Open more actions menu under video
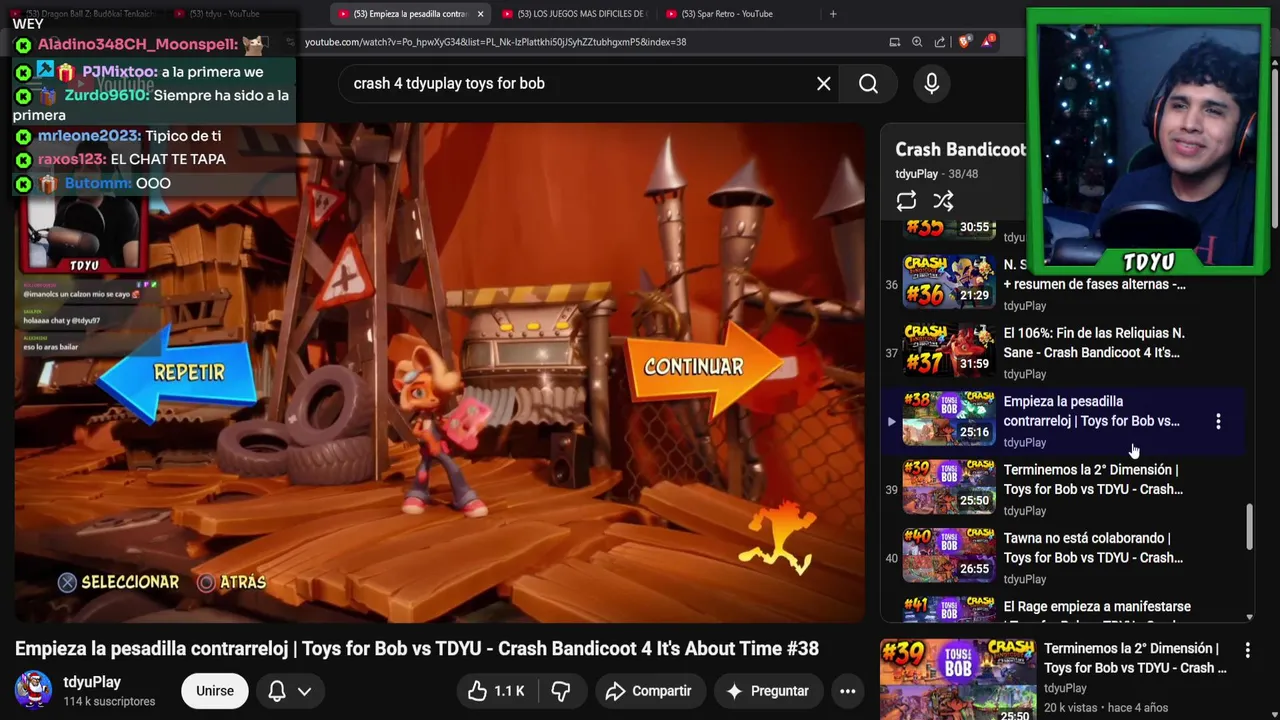The width and height of the screenshot is (1280, 720). (x=847, y=691)
